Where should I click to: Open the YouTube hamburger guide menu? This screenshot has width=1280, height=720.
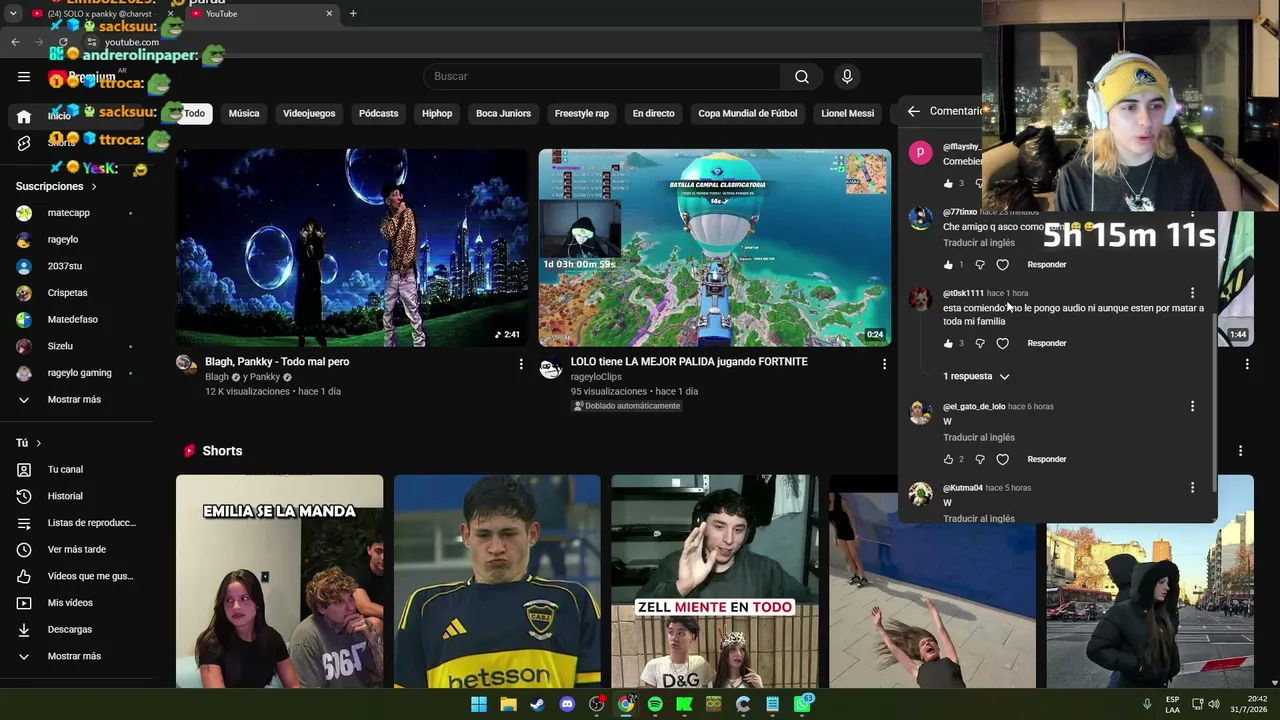(x=24, y=77)
